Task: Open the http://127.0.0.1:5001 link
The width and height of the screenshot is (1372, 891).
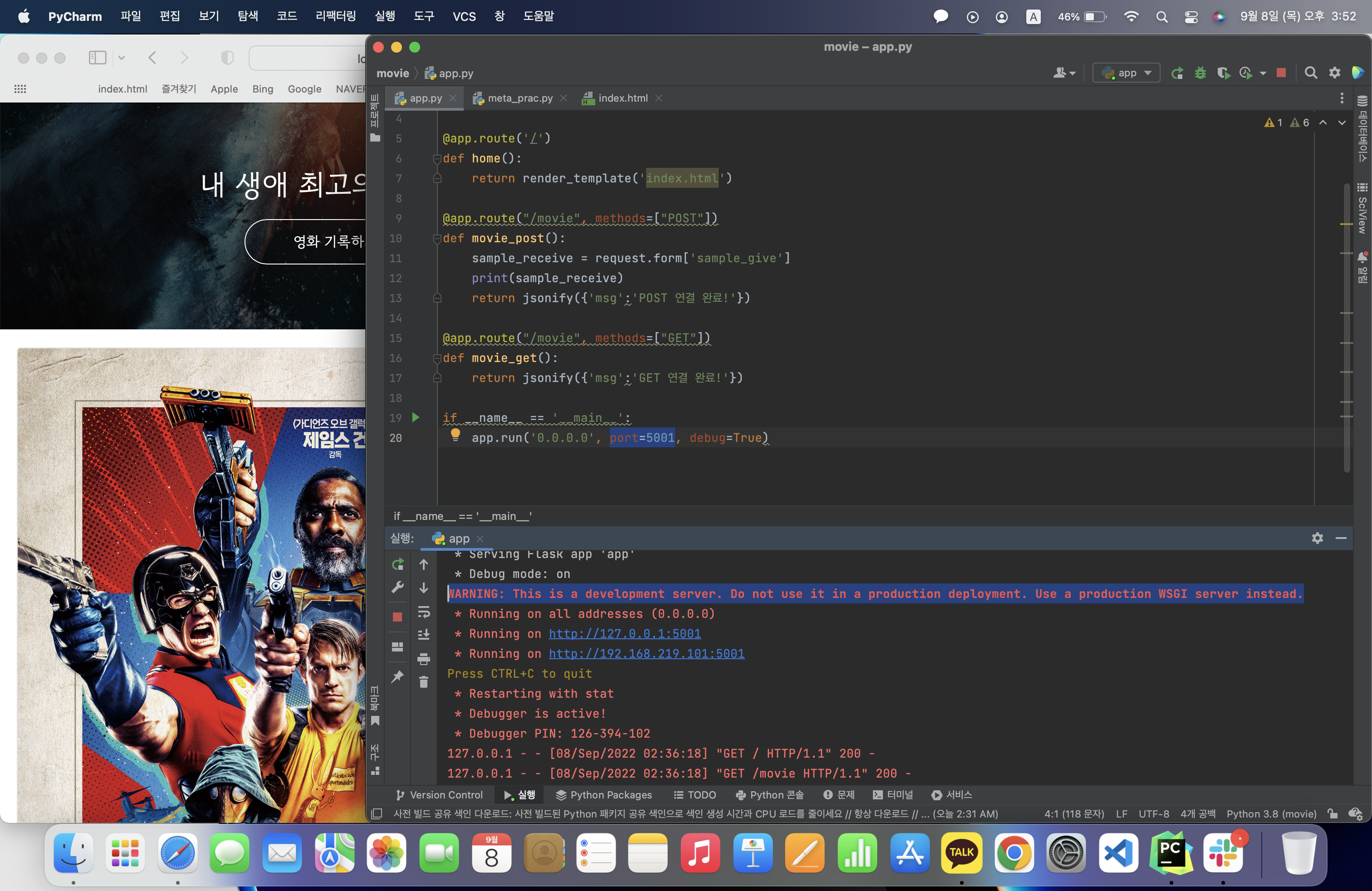Action: pyautogui.click(x=624, y=633)
